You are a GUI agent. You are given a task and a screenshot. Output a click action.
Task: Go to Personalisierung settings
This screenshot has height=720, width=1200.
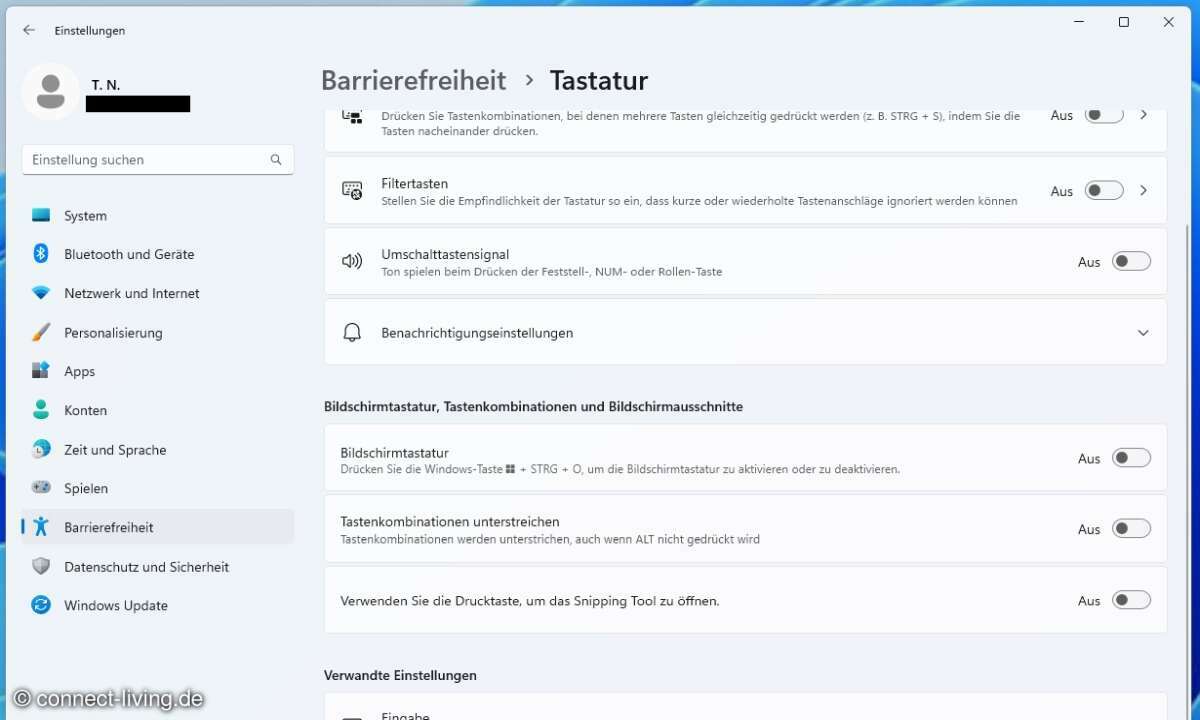(158, 332)
